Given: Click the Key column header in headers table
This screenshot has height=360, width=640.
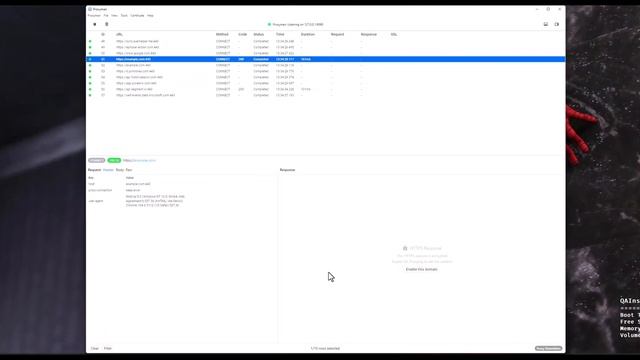Looking at the screenshot, I should click(x=91, y=178).
